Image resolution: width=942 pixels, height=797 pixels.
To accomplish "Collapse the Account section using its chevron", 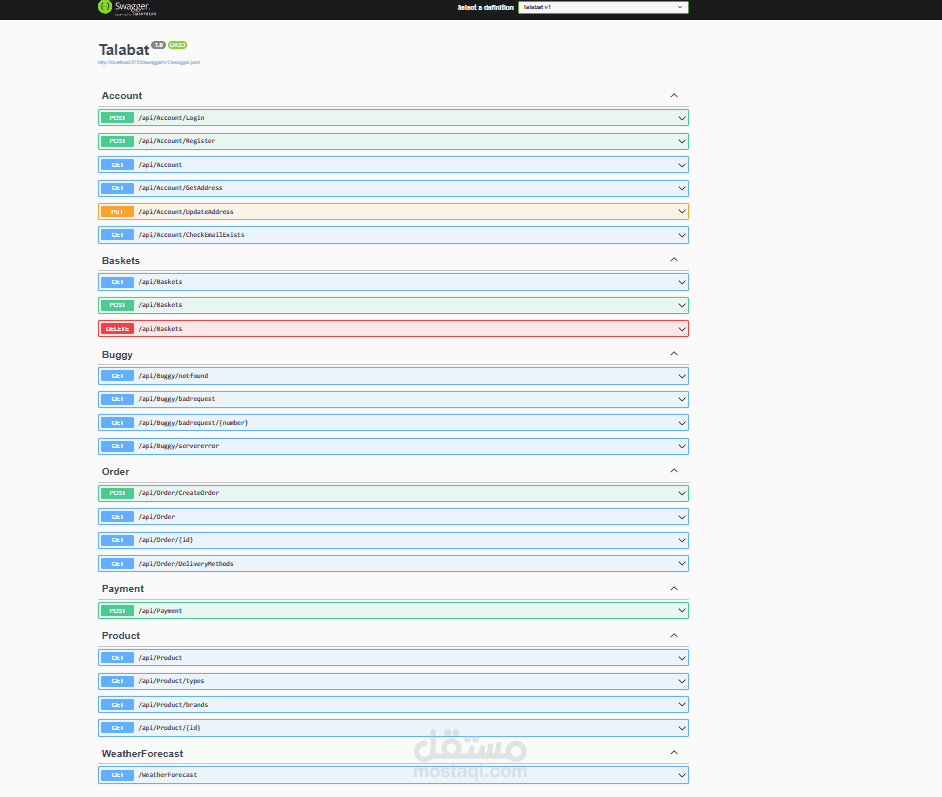I will tap(674, 95).
